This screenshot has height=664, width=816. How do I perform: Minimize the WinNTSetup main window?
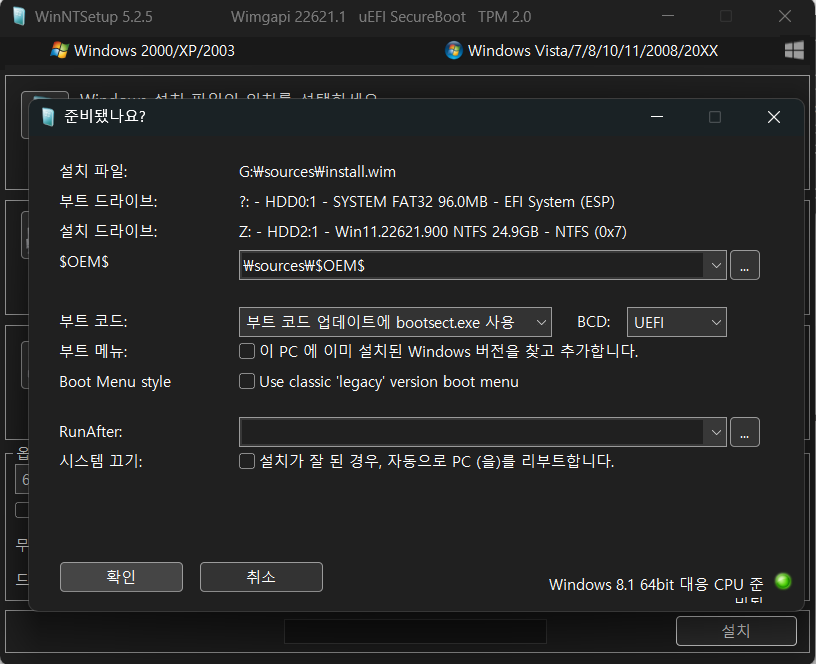[x=668, y=17]
